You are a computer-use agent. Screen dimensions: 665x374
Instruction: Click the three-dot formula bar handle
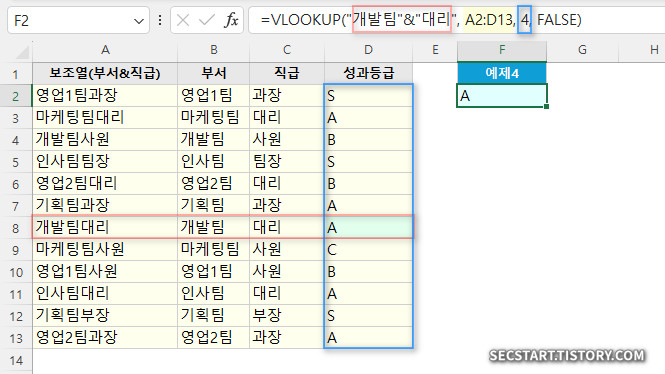click(160, 20)
